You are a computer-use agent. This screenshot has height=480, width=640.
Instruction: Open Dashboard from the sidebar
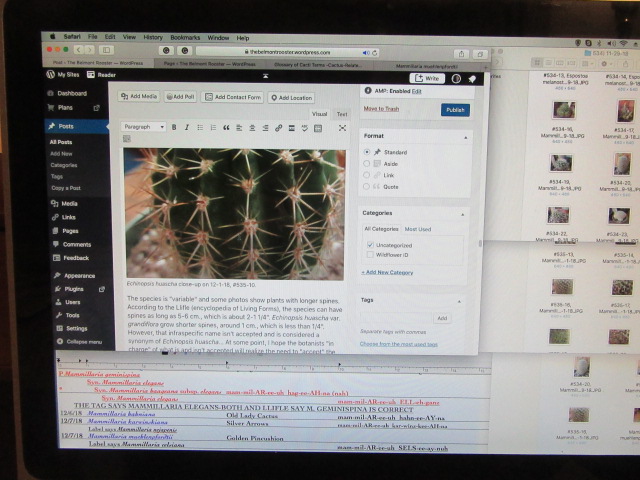pyautogui.click(x=70, y=93)
